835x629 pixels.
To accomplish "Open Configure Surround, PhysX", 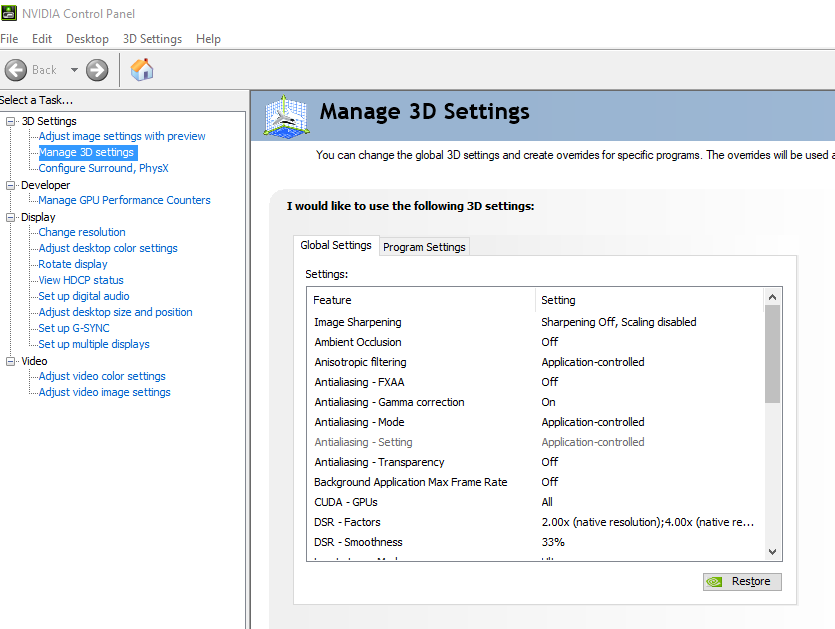I will click(x=103, y=168).
